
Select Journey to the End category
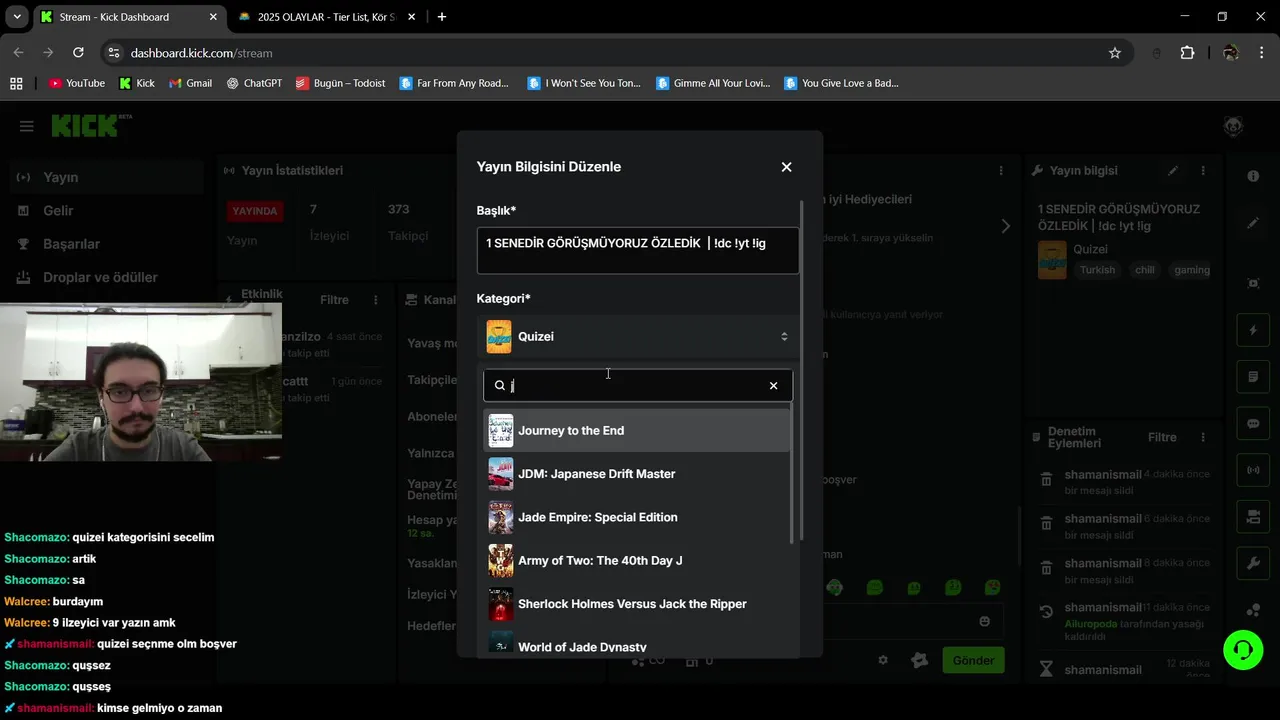coord(637,430)
